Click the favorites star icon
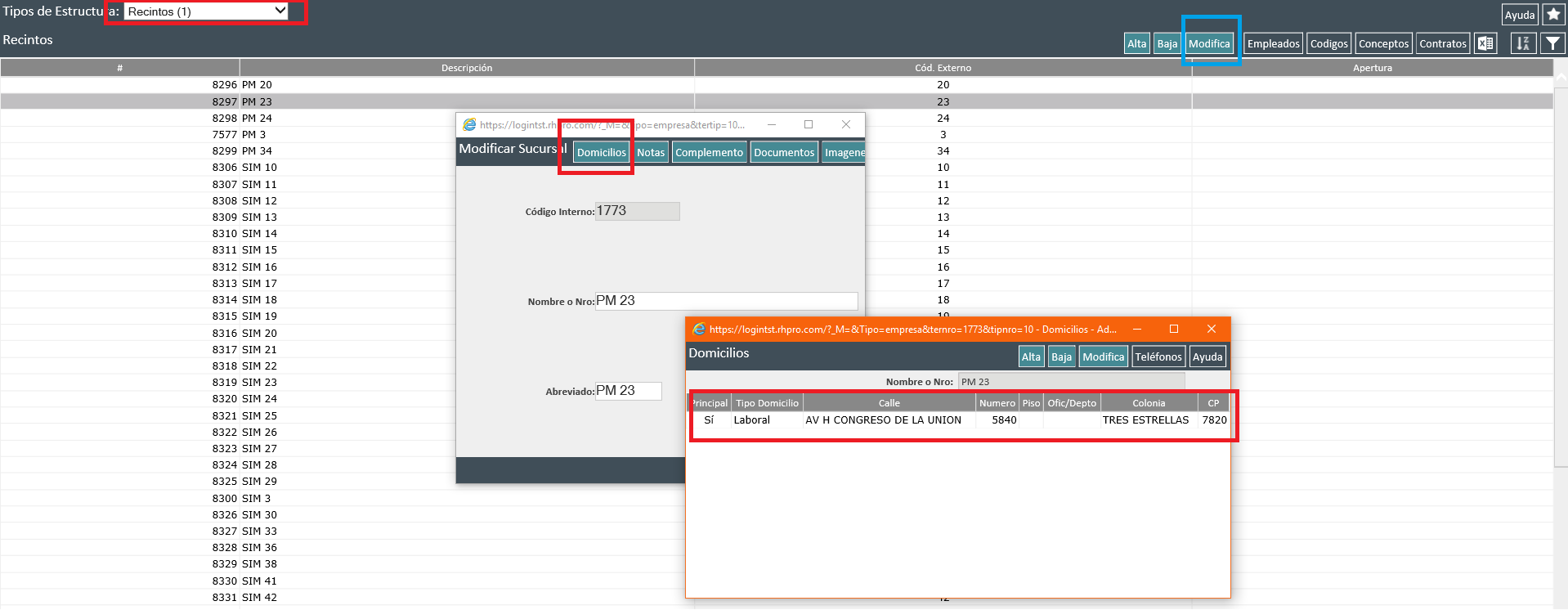The image size is (1568, 610). click(1553, 14)
